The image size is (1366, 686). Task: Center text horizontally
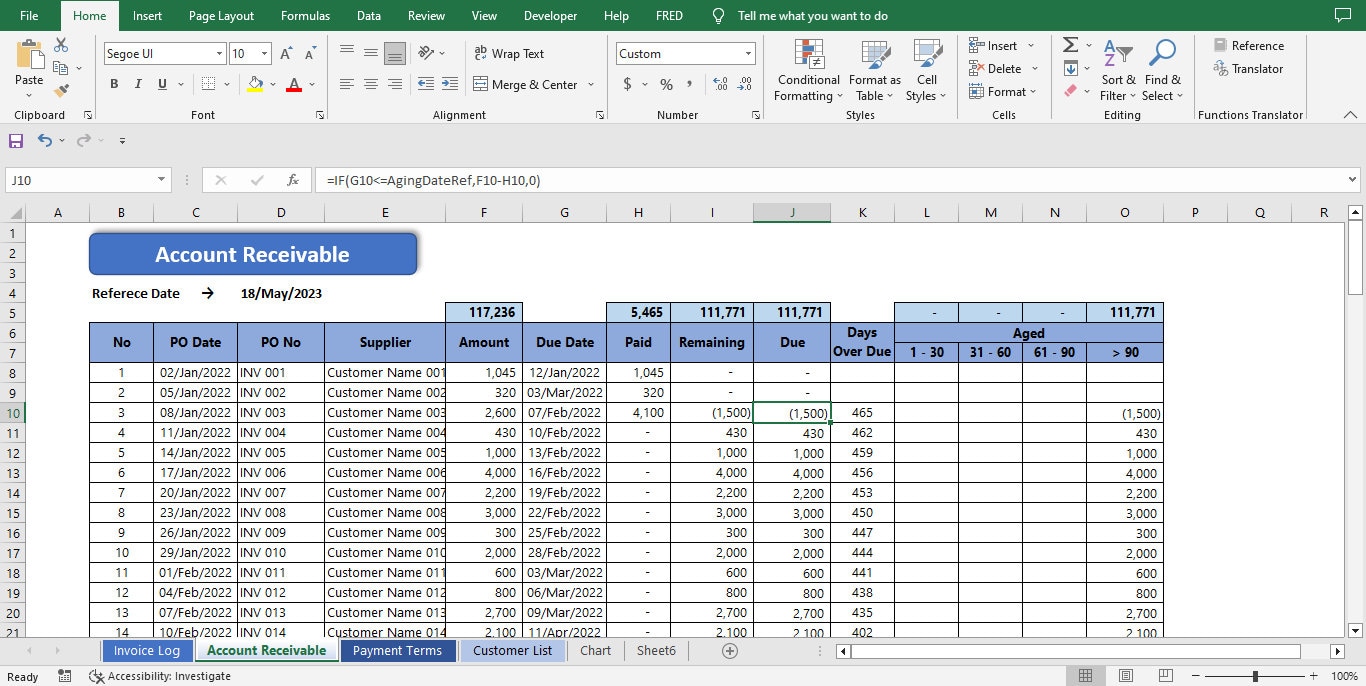(371, 85)
